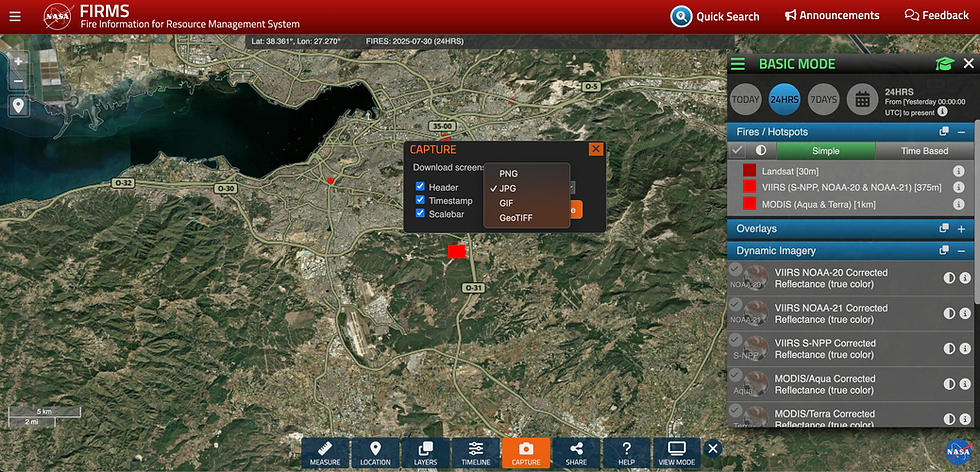This screenshot has width=980, height=472.
Task: Show info for Landsat [30m]
Action: (958, 171)
